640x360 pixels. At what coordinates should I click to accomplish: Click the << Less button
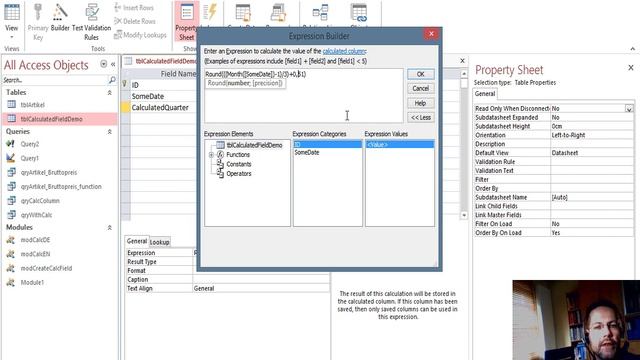[420, 118]
